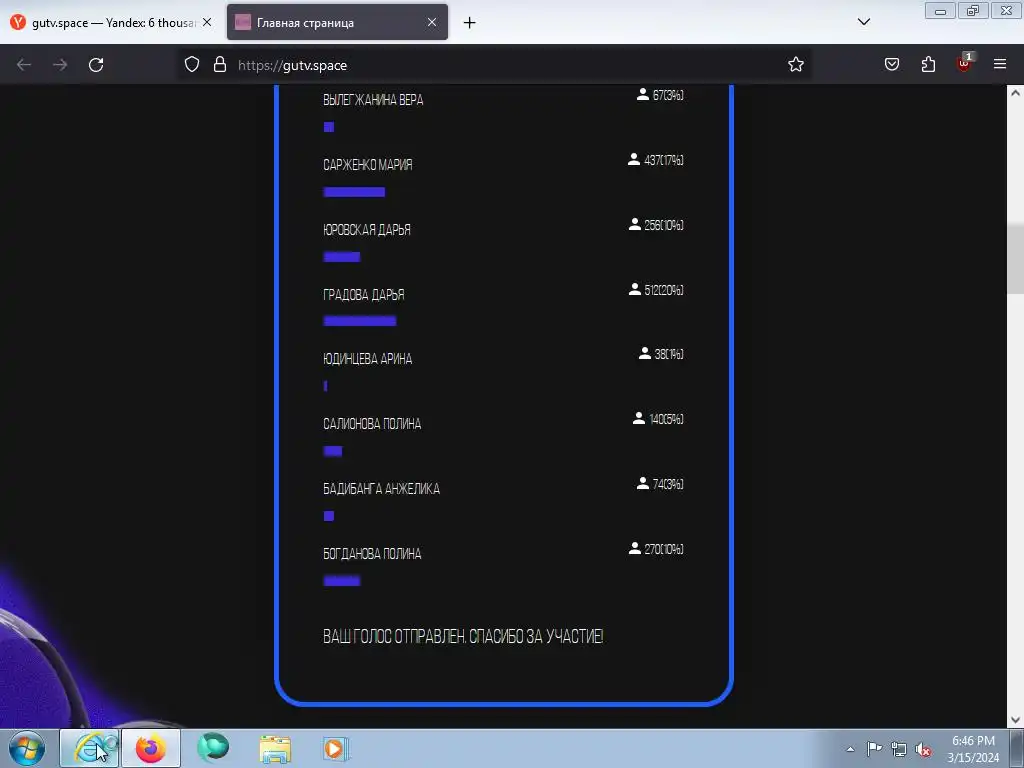The height and width of the screenshot is (768, 1024).
Task: Click Салионова Полина's vote progress bar
Action: [332, 451]
